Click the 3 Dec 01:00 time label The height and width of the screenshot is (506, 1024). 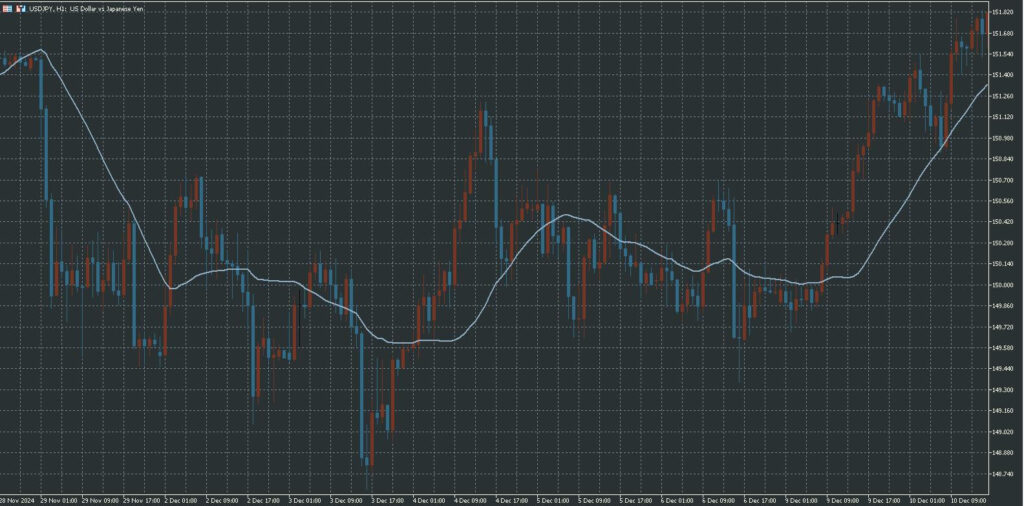pos(304,499)
